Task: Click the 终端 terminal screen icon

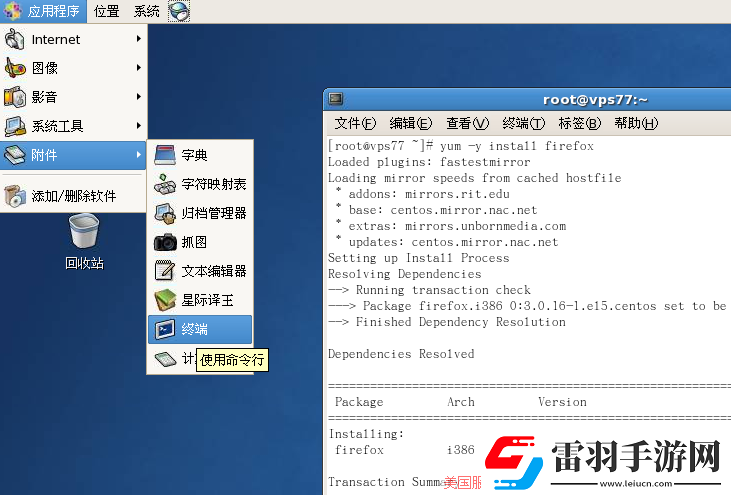Action: 165,330
